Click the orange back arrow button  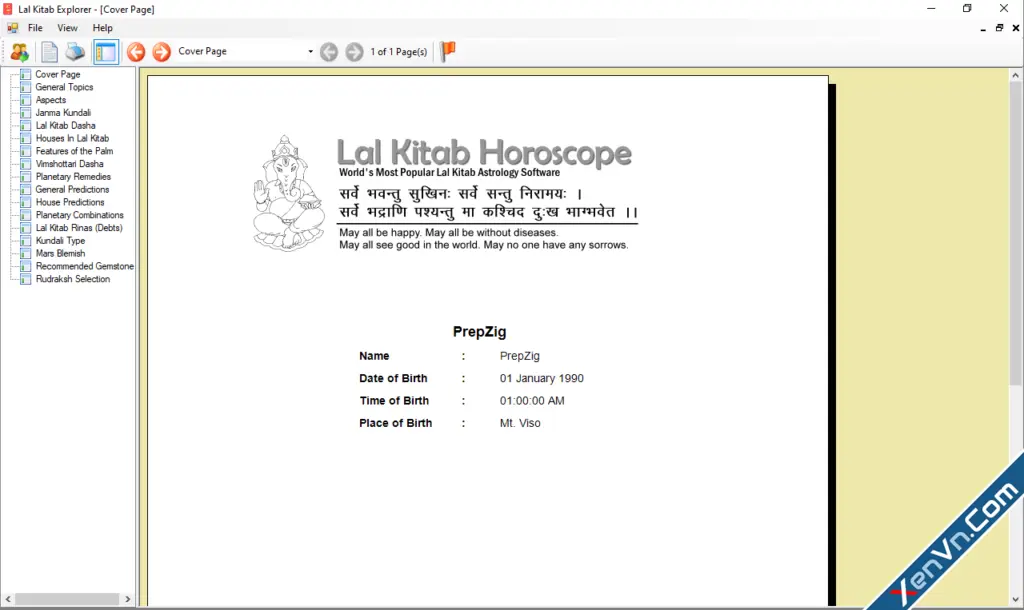point(136,52)
